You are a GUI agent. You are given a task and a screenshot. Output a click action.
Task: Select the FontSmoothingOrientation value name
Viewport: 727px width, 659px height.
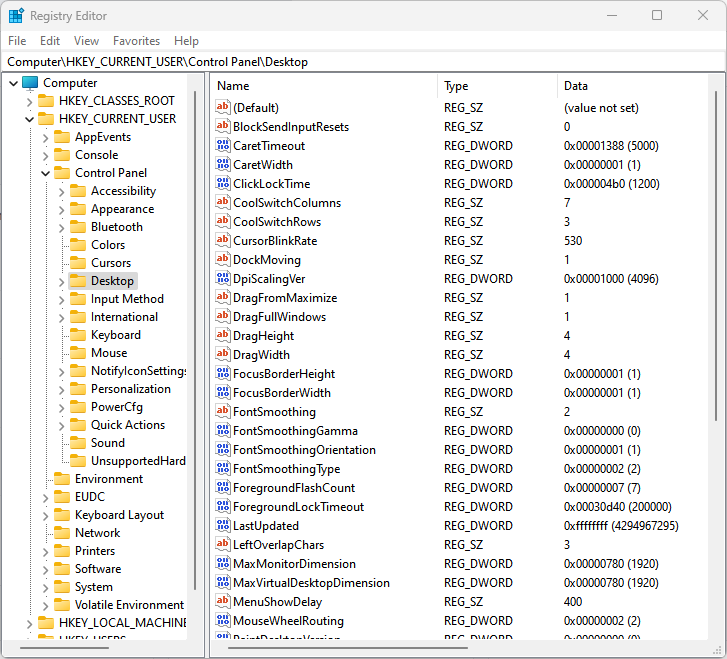click(304, 450)
